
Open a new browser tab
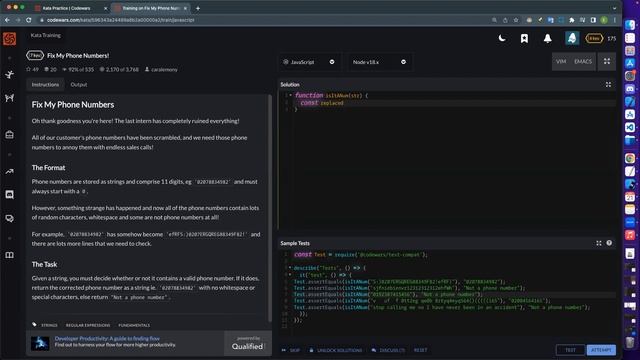[198, 8]
